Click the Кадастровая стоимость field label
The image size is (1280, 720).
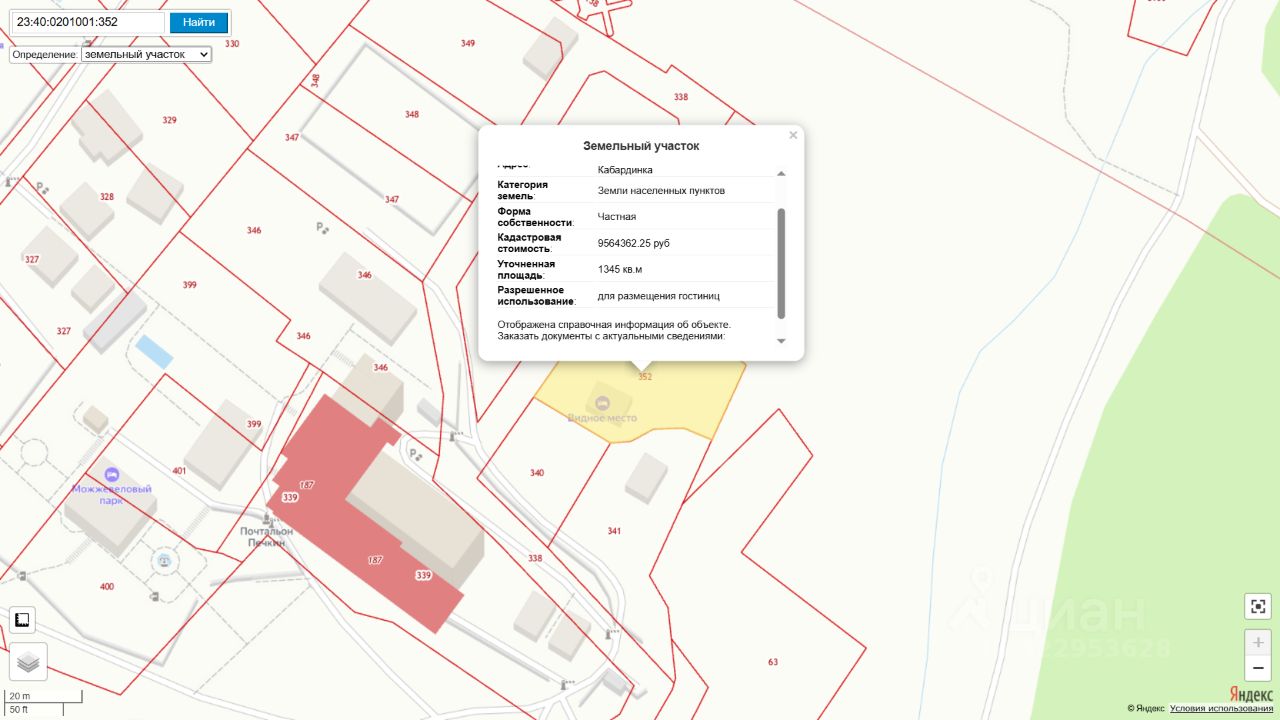530,243
